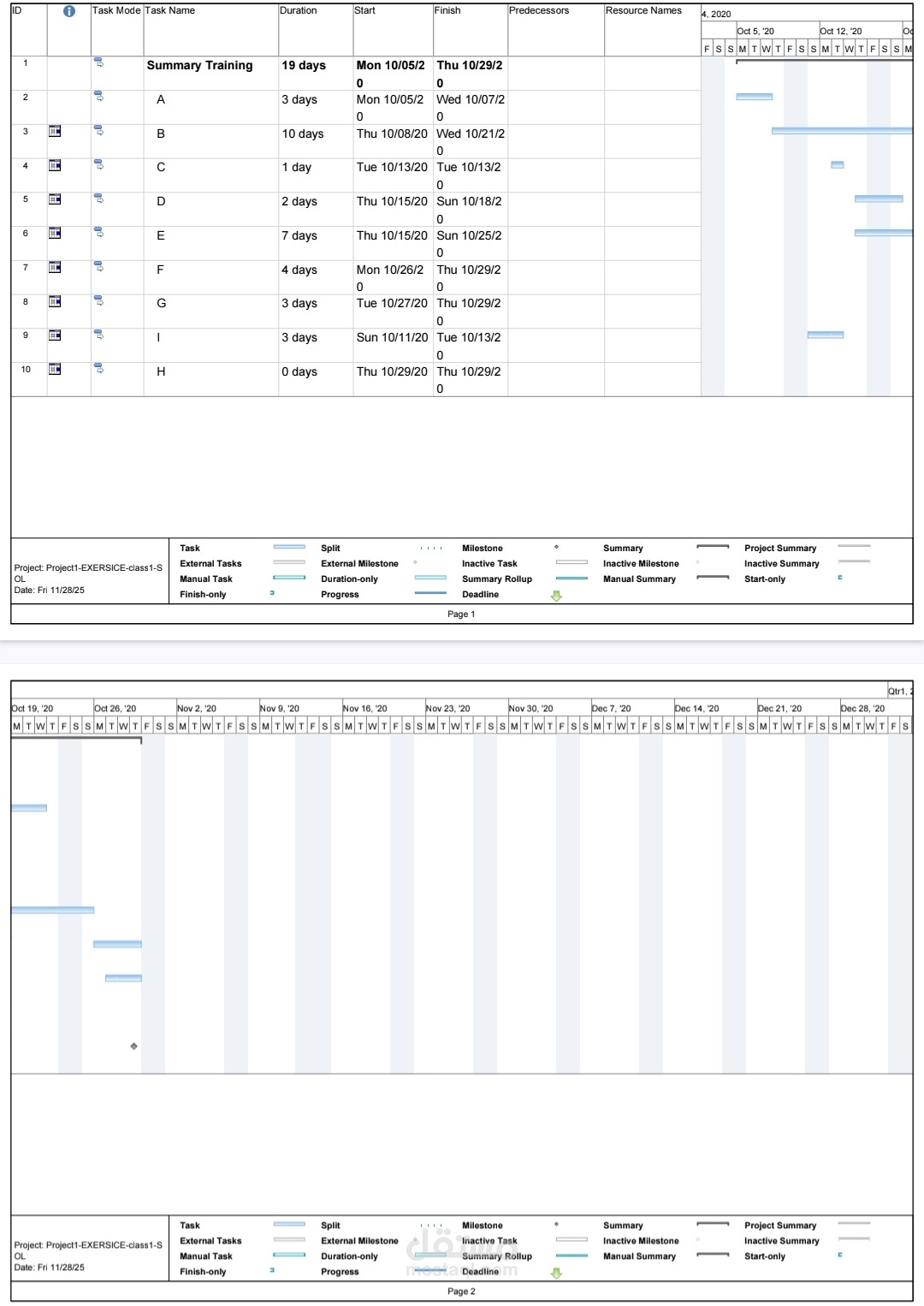Click the task mode icon for Summary Training
The height and width of the screenshot is (1306, 924).
pos(98,62)
